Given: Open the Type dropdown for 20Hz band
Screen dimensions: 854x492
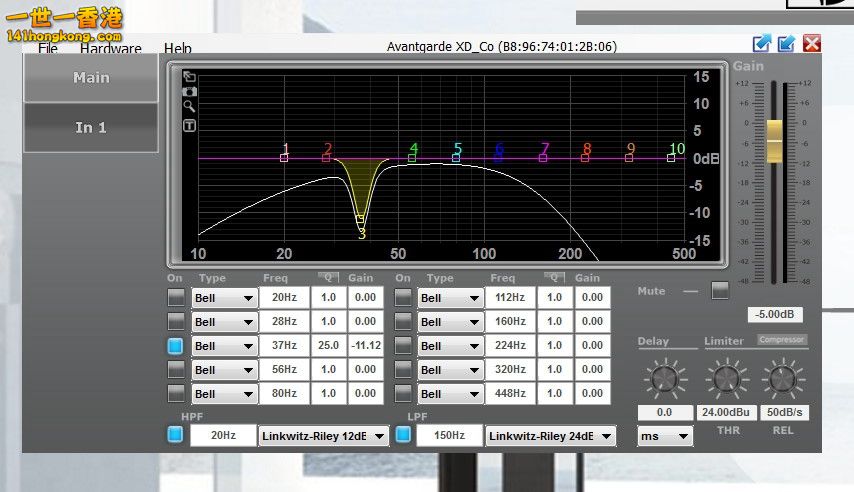Looking at the screenshot, I should click(224, 297).
